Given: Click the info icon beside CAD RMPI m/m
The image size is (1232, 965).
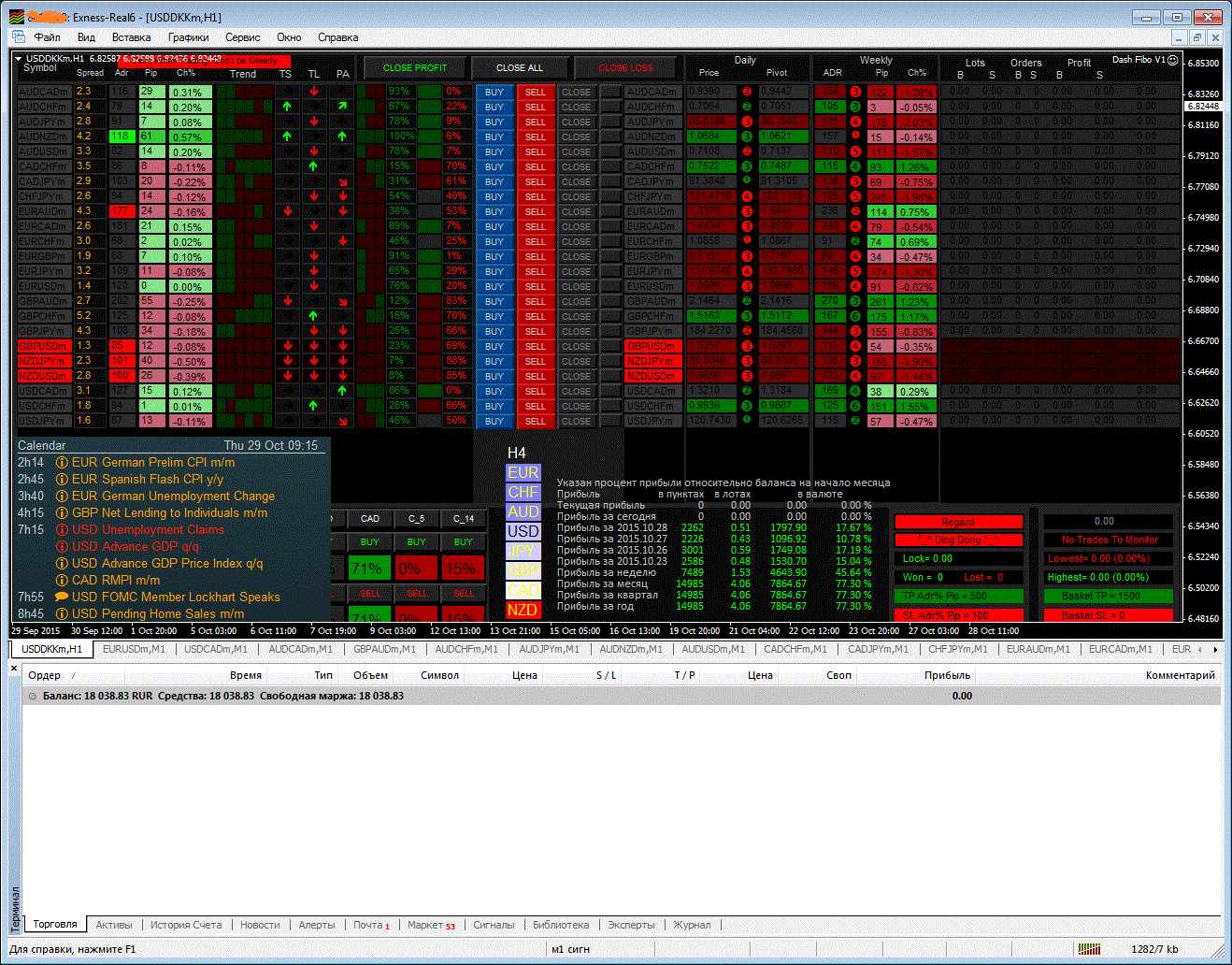Looking at the screenshot, I should coord(62,580).
